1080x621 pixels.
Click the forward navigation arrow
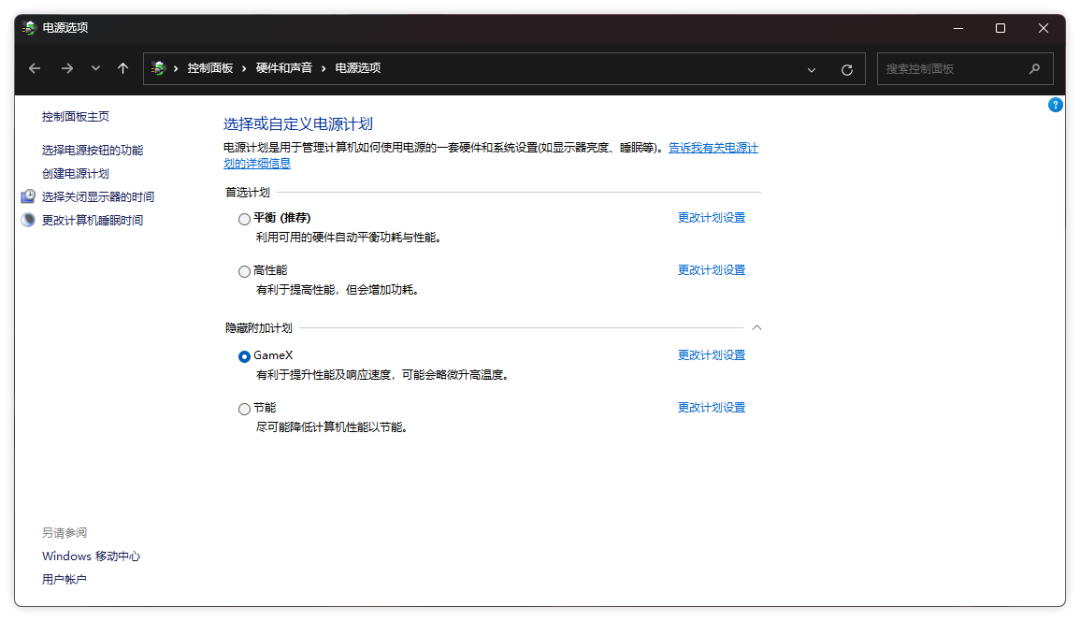tap(67, 69)
